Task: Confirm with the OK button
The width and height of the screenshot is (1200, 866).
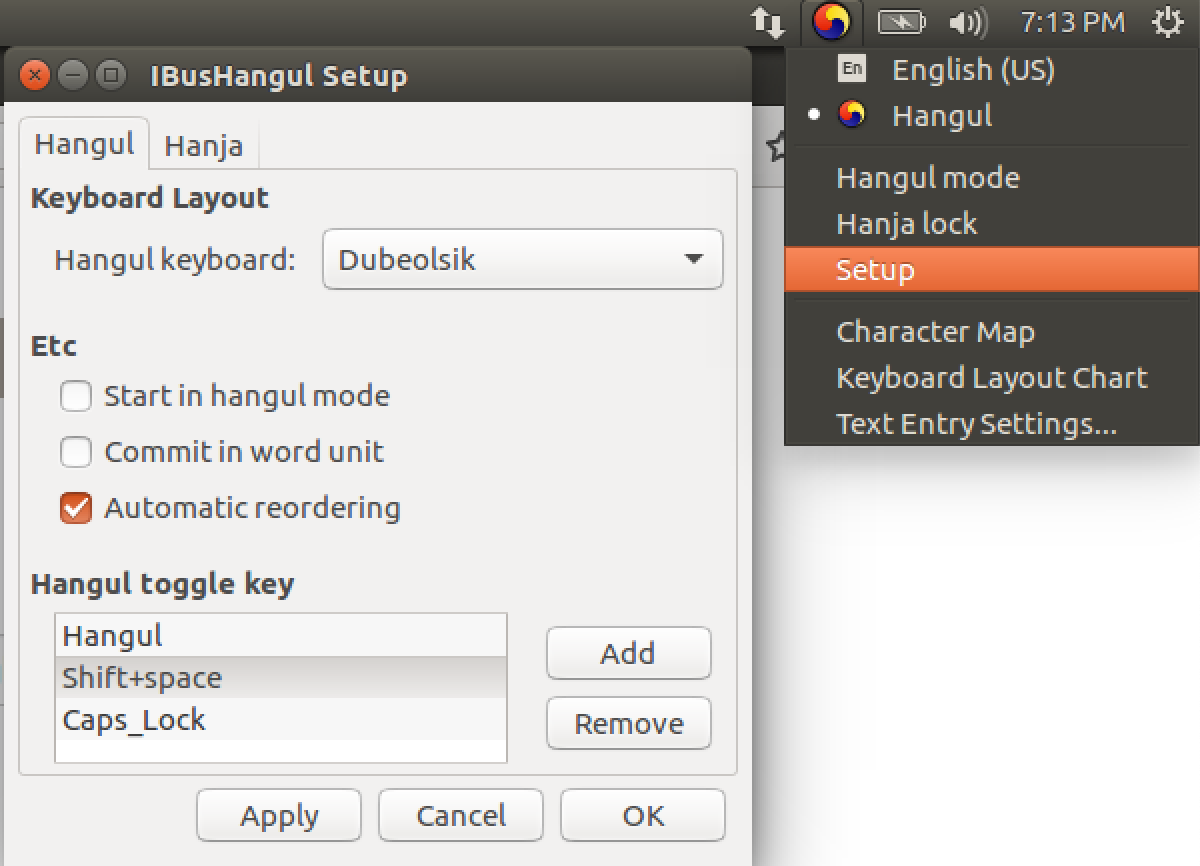Action: (x=643, y=815)
